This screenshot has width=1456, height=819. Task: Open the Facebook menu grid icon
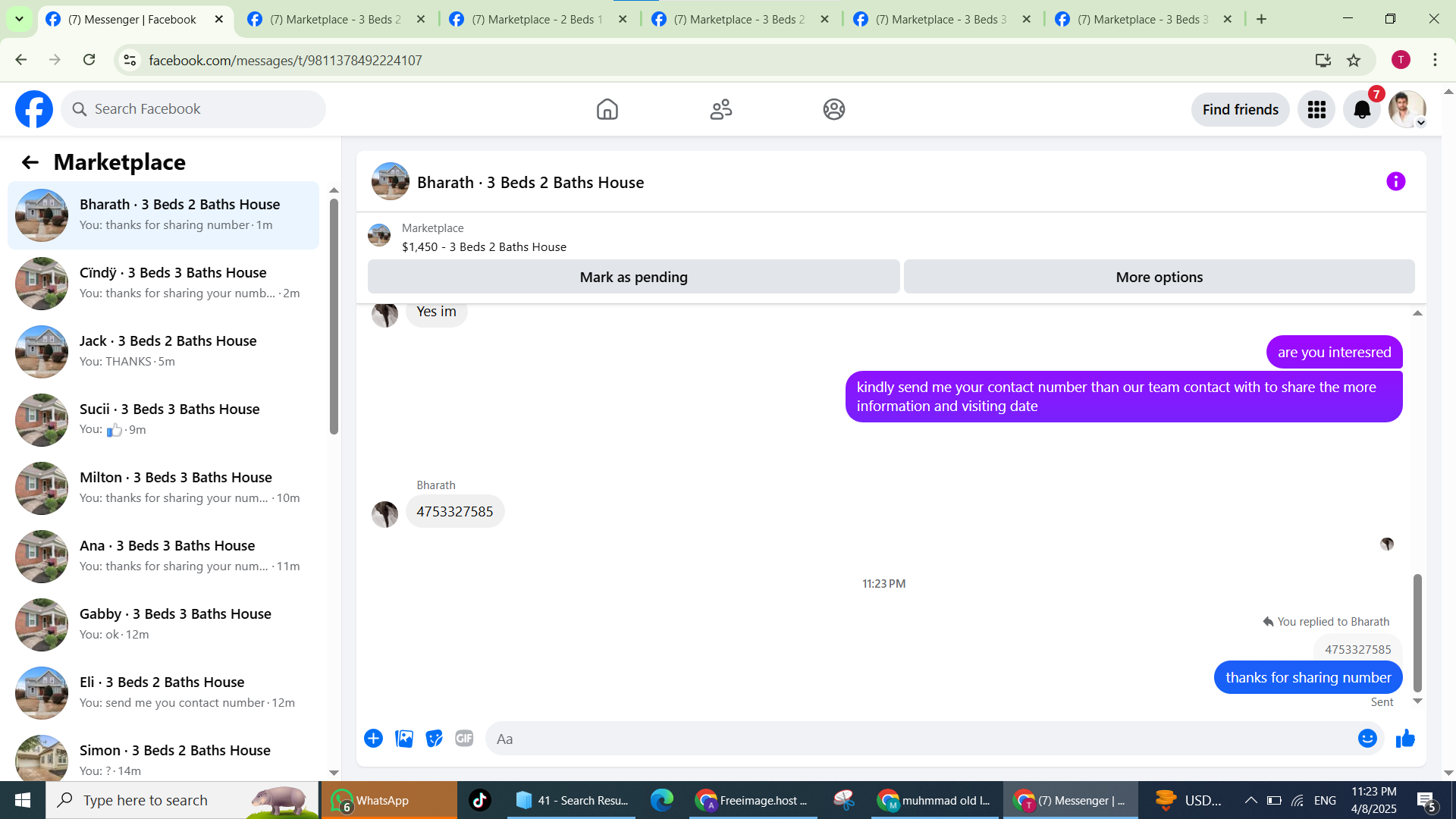[1316, 110]
